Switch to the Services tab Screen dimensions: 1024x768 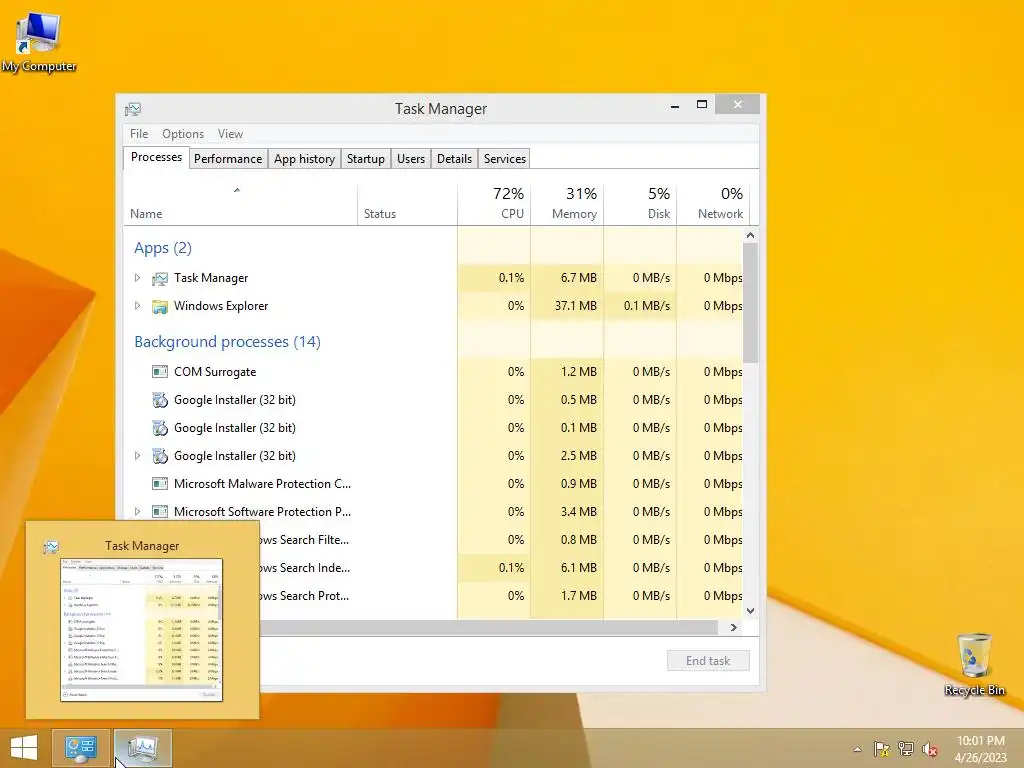[505, 159]
